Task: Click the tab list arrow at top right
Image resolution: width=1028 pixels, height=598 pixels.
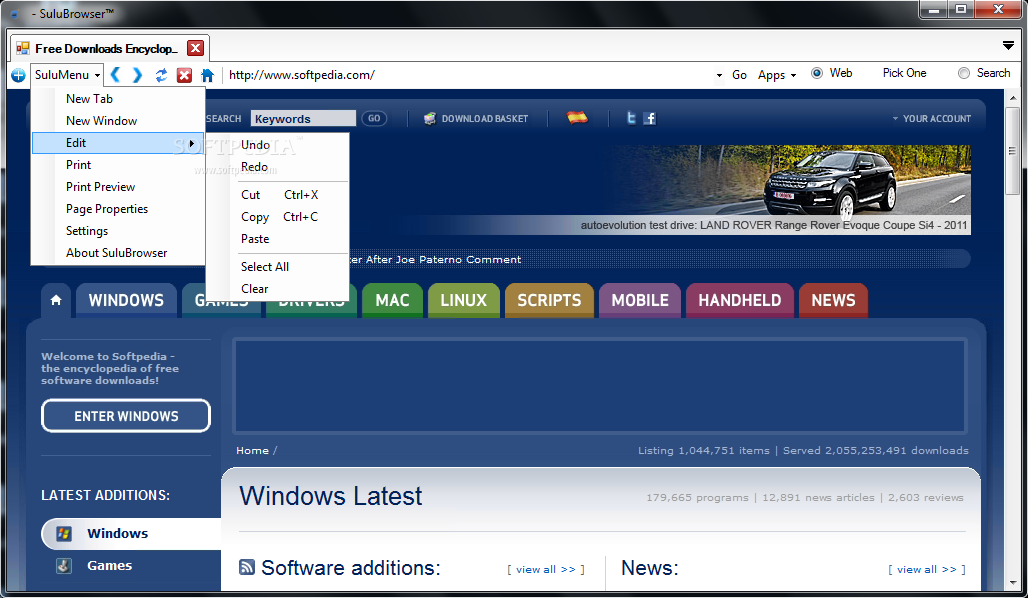Action: tap(1008, 45)
